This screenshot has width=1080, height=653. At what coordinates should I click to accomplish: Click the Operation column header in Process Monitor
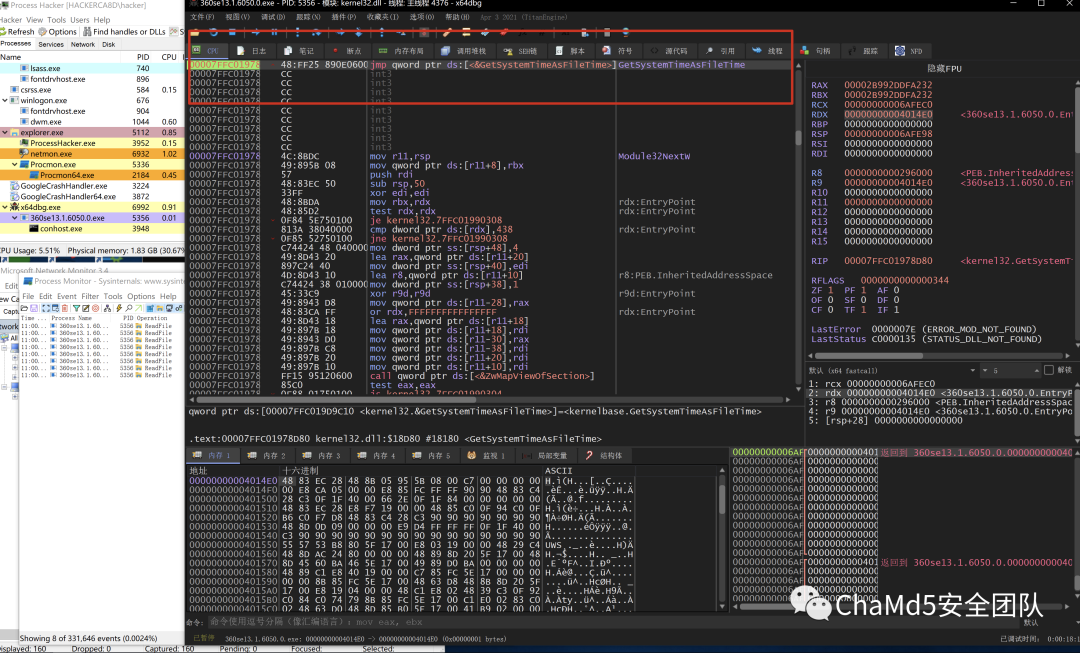(152, 318)
